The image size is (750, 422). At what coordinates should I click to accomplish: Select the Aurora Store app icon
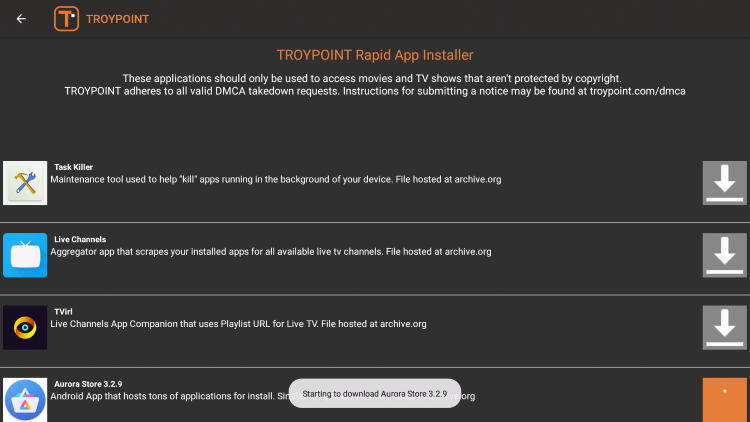click(x=25, y=400)
